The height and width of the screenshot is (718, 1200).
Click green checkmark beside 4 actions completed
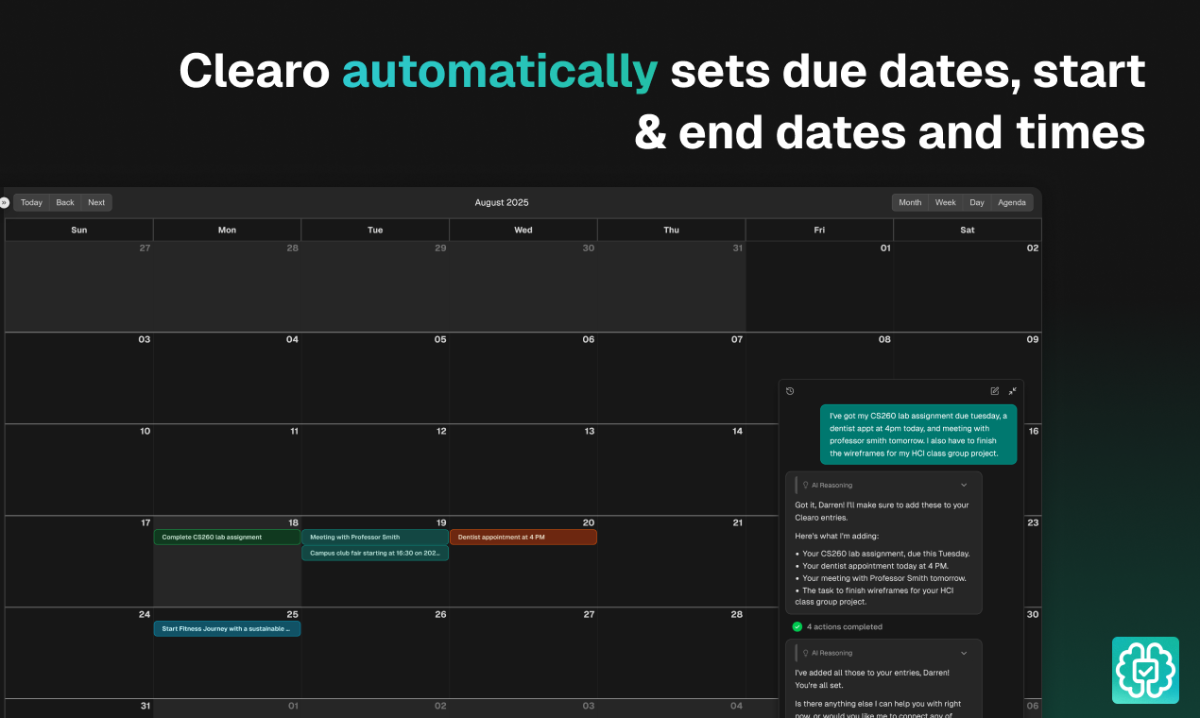[x=797, y=627]
